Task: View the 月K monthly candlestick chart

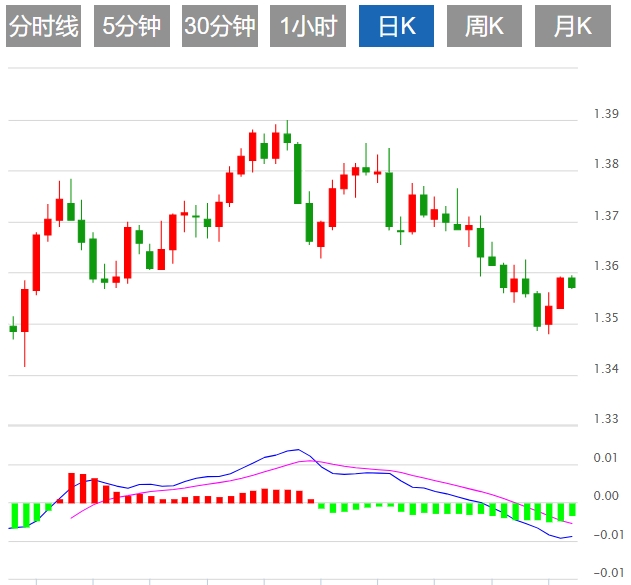Action: pyautogui.click(x=573, y=26)
